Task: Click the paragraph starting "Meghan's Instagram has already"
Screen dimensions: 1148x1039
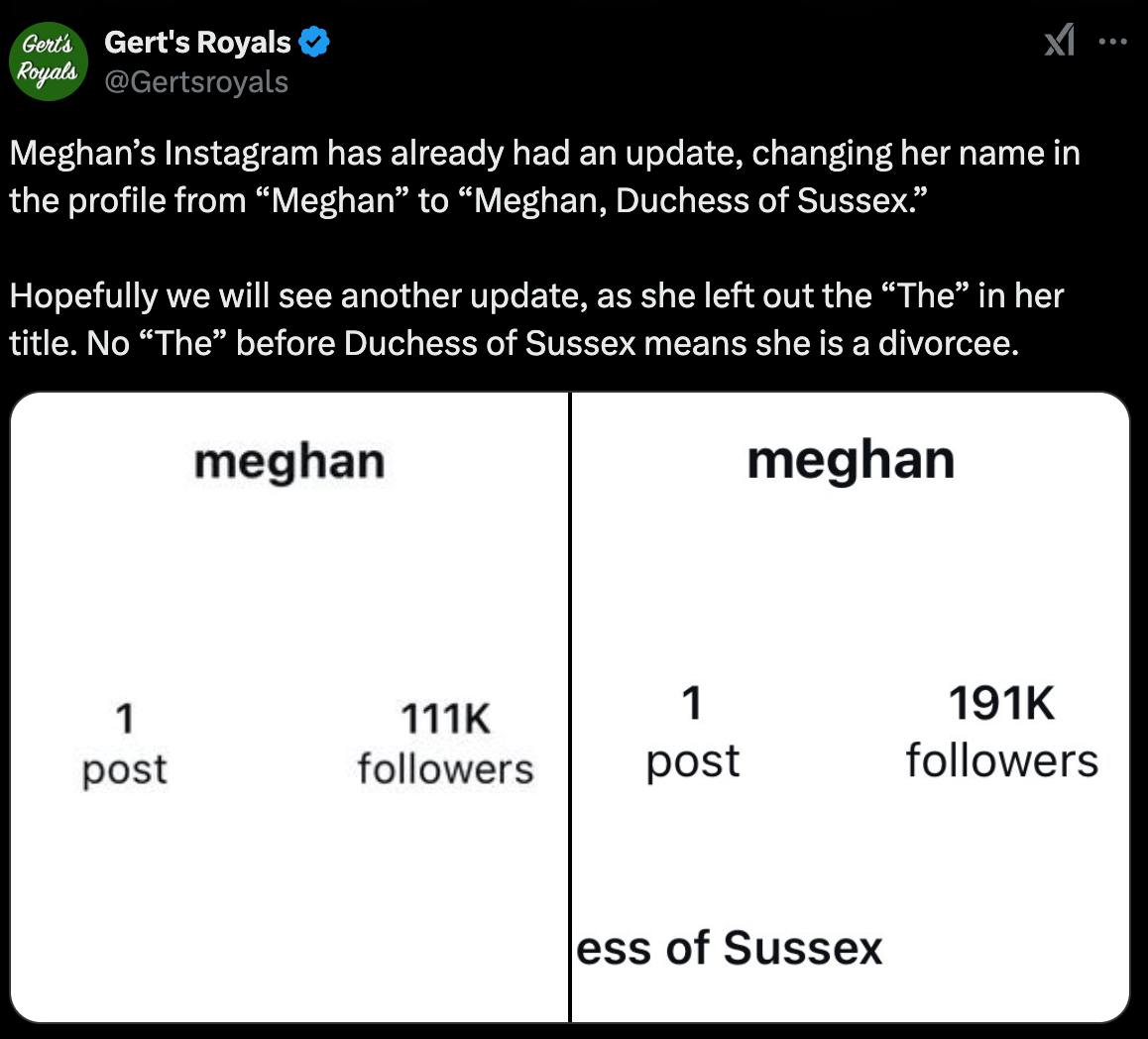Action: 543,176
